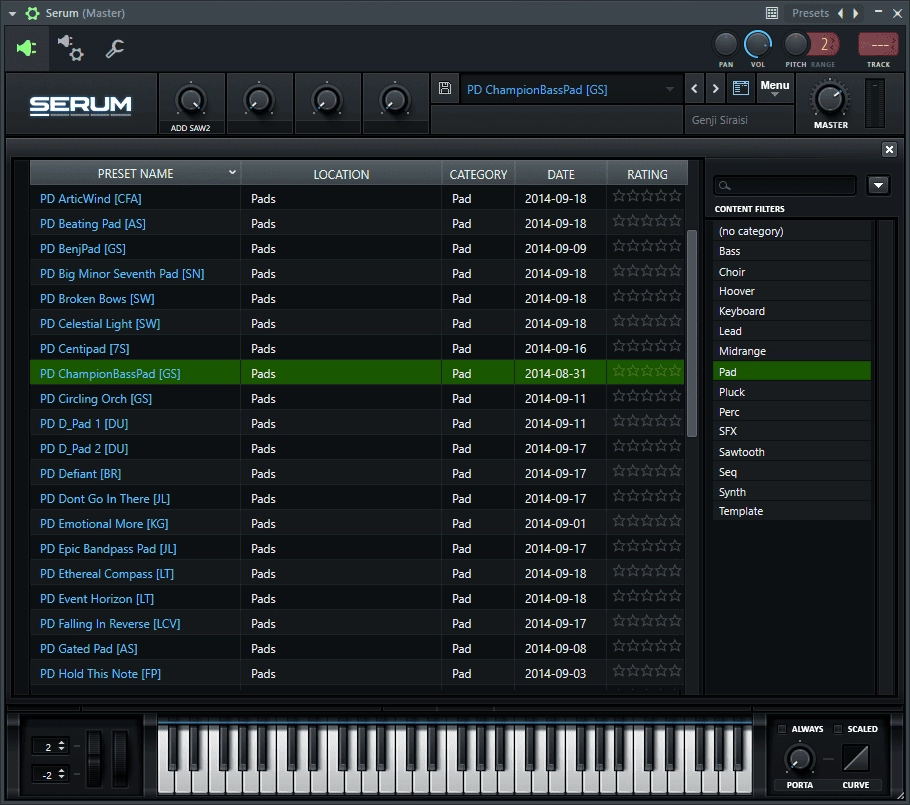Screen dimensions: 910x805
Task: Click author name Genji Siraisi
Action: click(x=720, y=120)
